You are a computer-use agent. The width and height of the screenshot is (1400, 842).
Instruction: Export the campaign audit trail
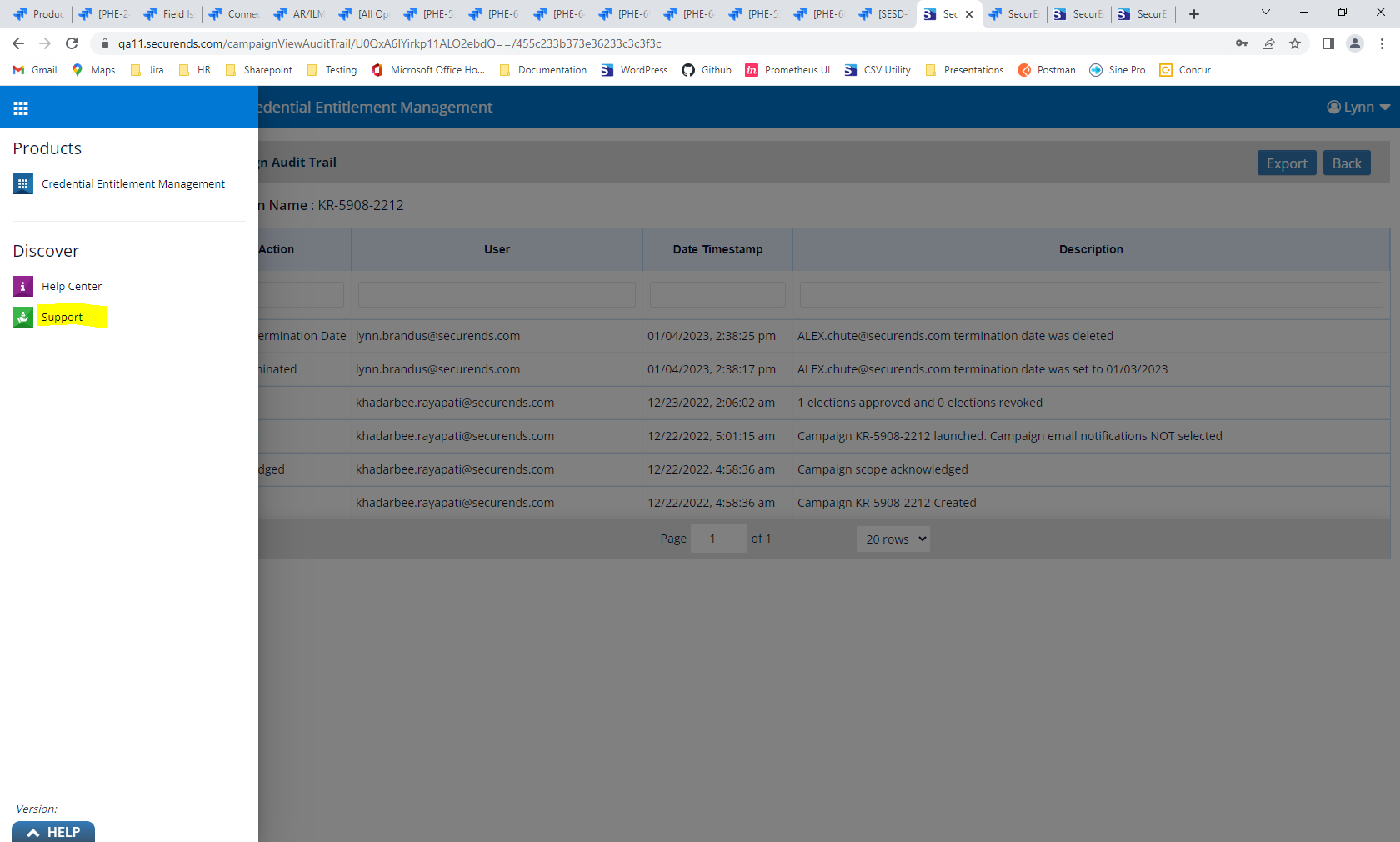(x=1286, y=163)
